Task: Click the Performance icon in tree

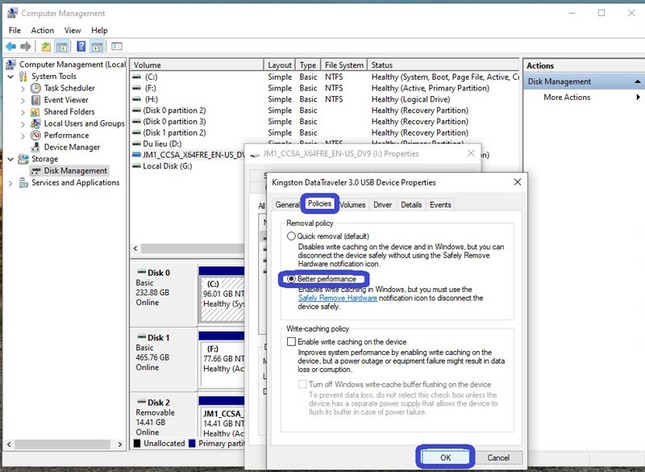Action: click(x=36, y=135)
